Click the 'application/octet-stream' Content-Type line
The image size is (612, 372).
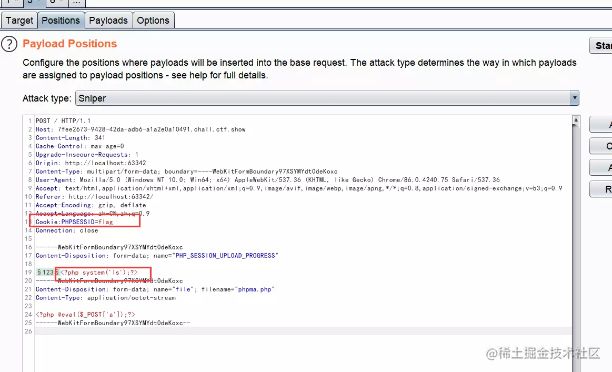[106, 297]
